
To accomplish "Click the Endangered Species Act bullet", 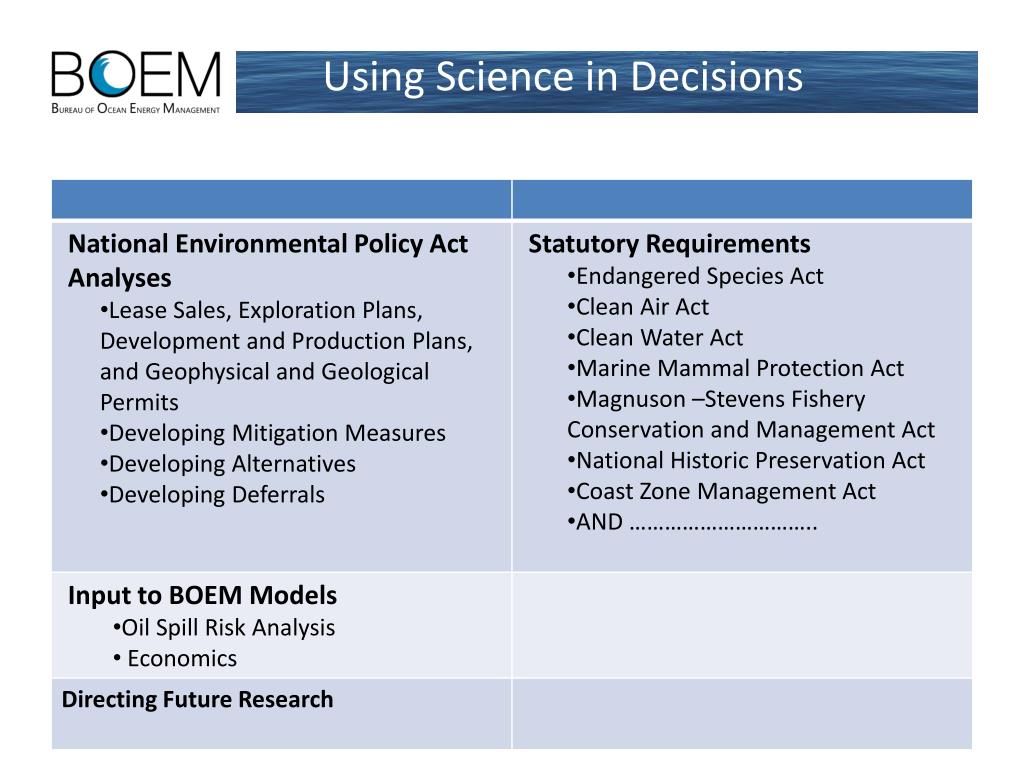I will click(x=695, y=276).
